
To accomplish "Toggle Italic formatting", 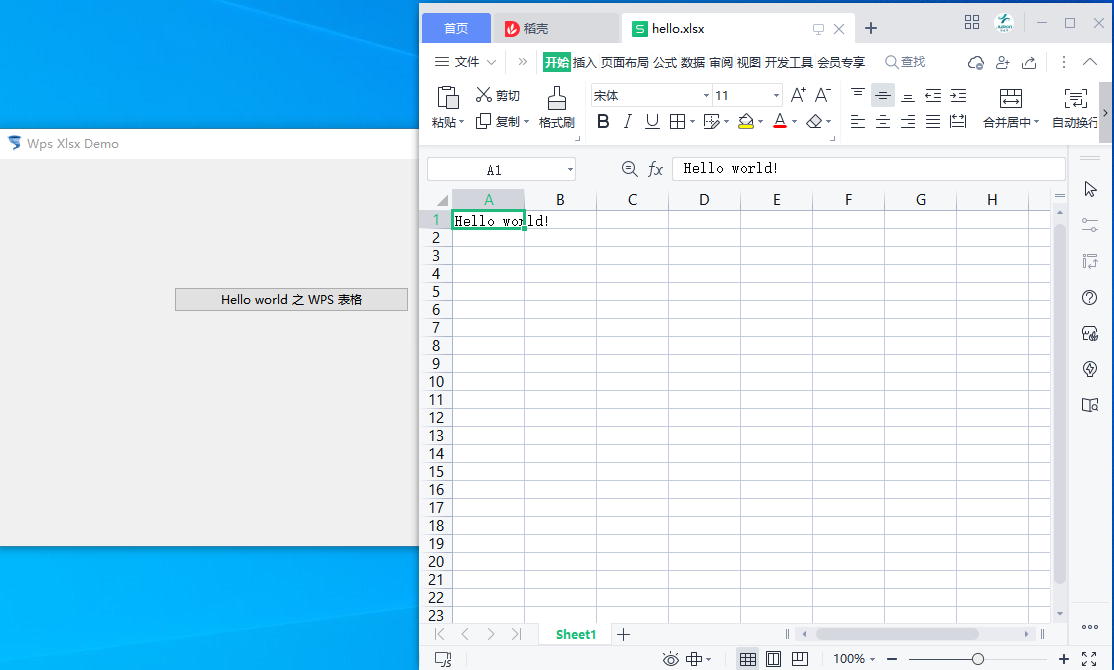I will [x=627, y=122].
